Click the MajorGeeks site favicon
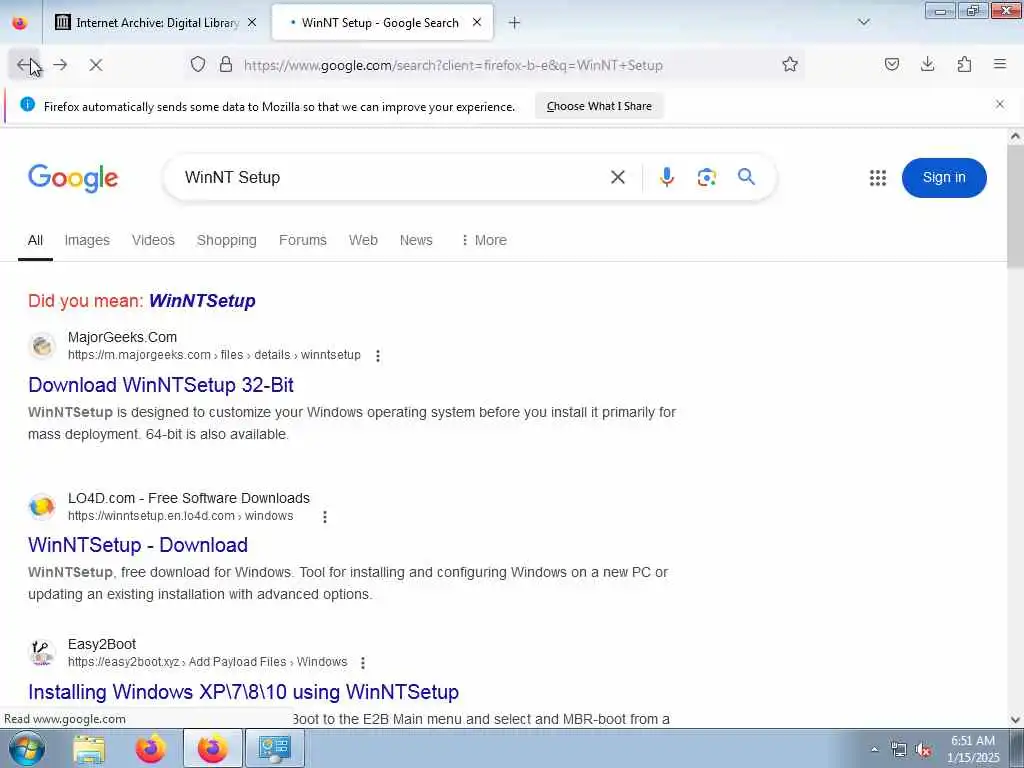 (42, 345)
